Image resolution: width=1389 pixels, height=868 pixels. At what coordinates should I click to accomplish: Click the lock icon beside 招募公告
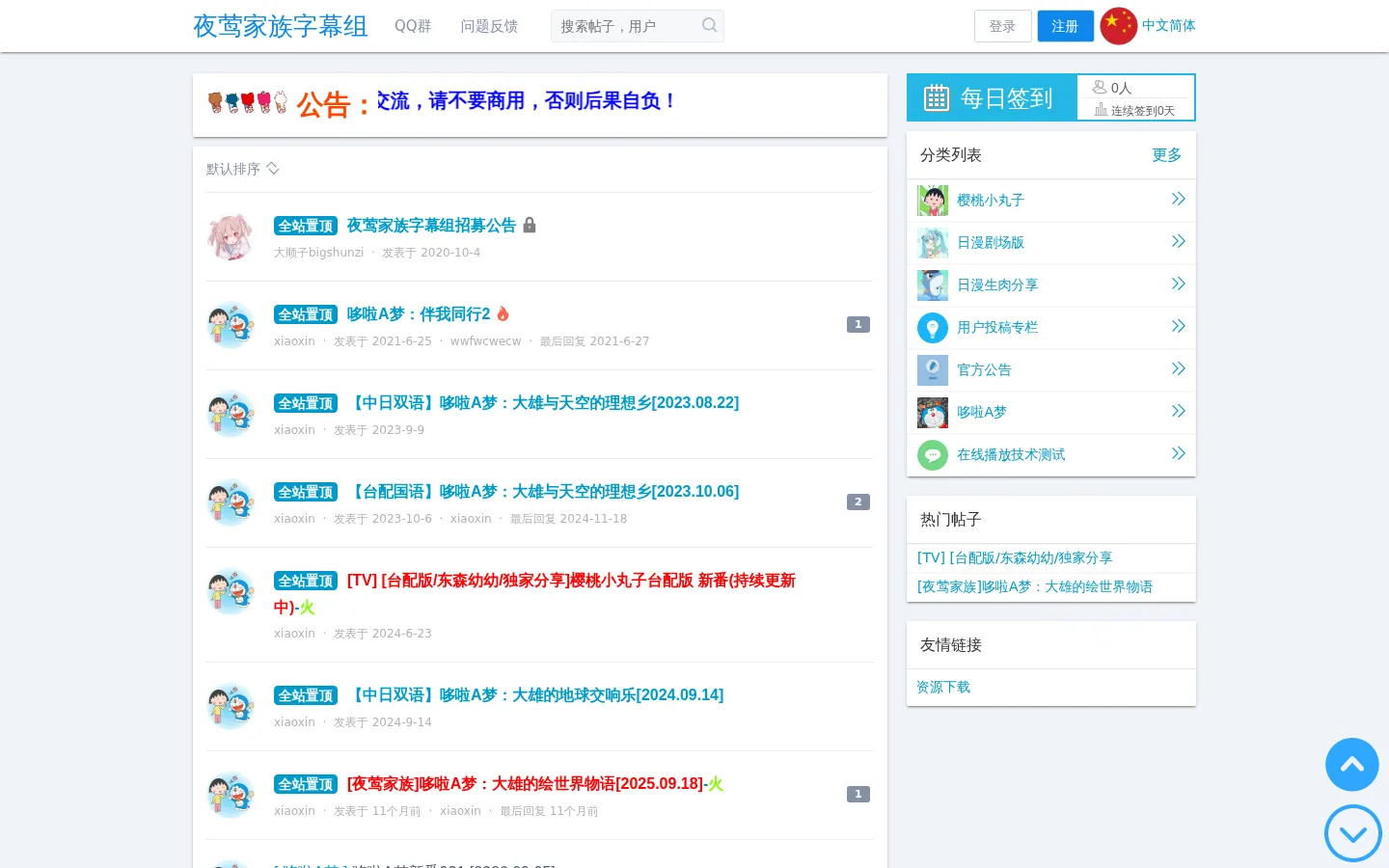(530, 225)
